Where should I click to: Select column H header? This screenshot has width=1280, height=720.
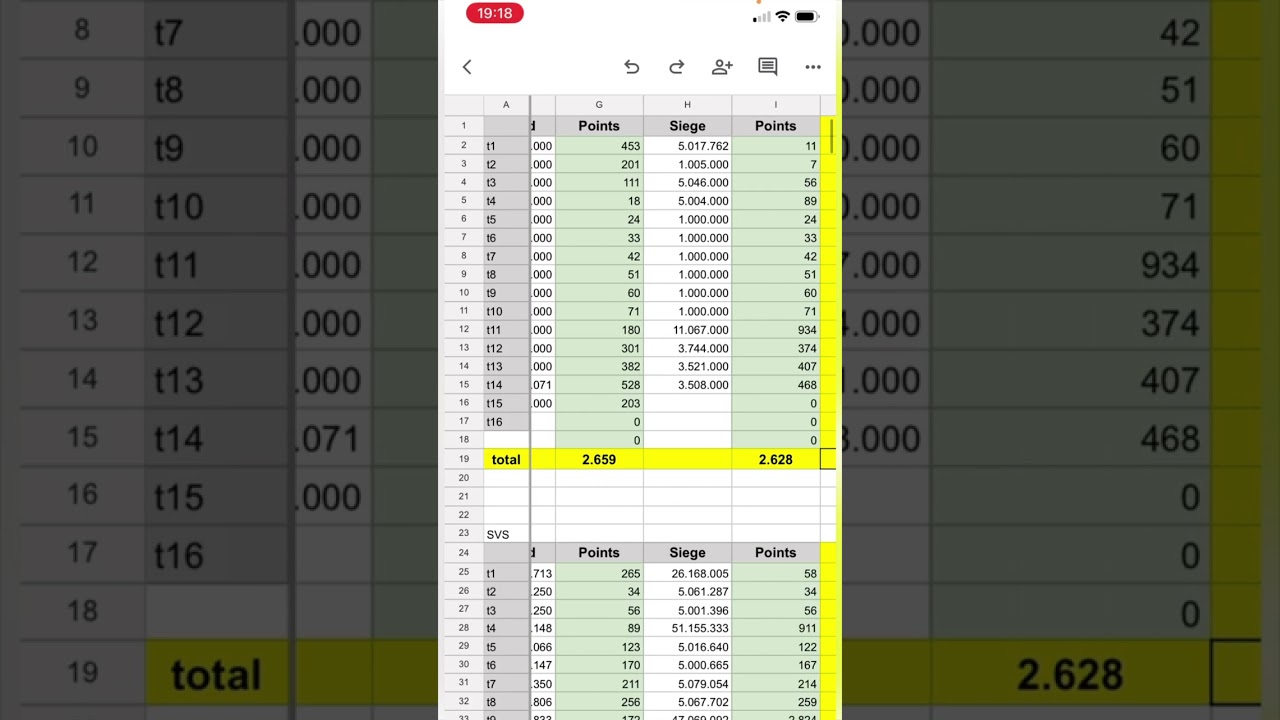(687, 105)
